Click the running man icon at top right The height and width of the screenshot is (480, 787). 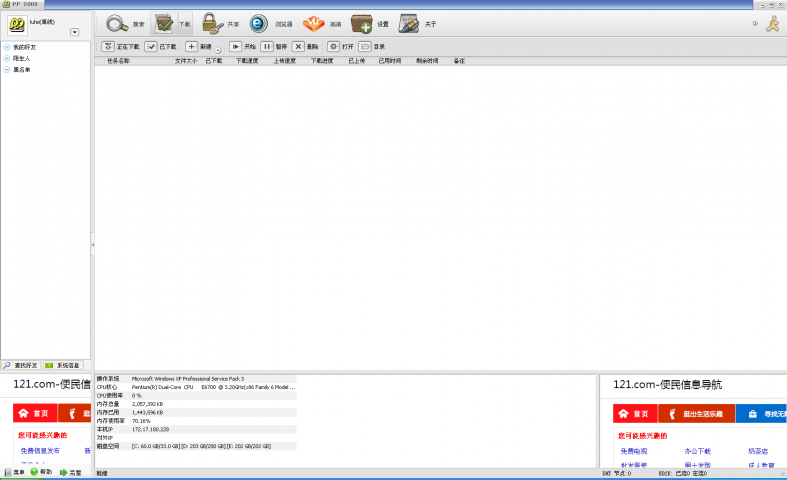[772, 24]
